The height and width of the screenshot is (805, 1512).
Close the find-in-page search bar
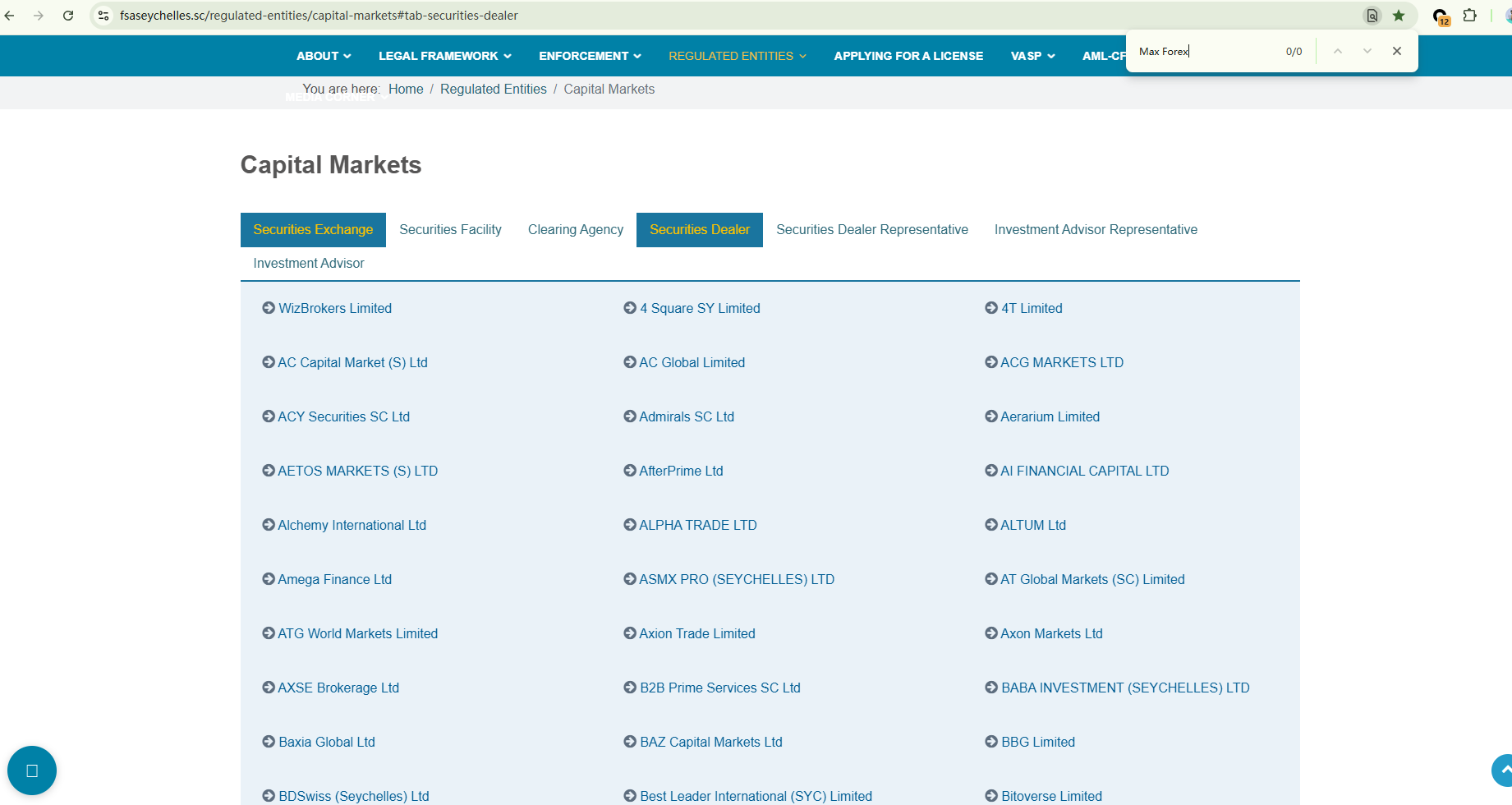1396,51
